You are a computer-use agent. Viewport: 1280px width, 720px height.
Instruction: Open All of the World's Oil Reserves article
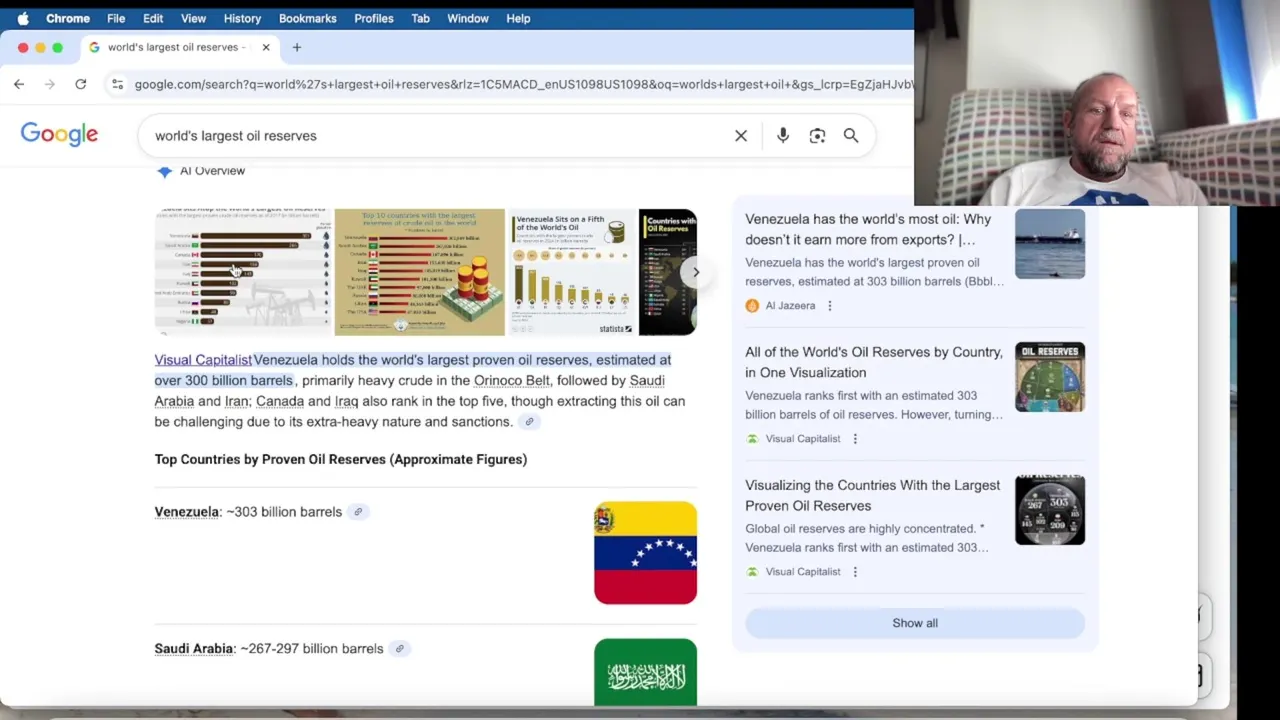tap(873, 362)
